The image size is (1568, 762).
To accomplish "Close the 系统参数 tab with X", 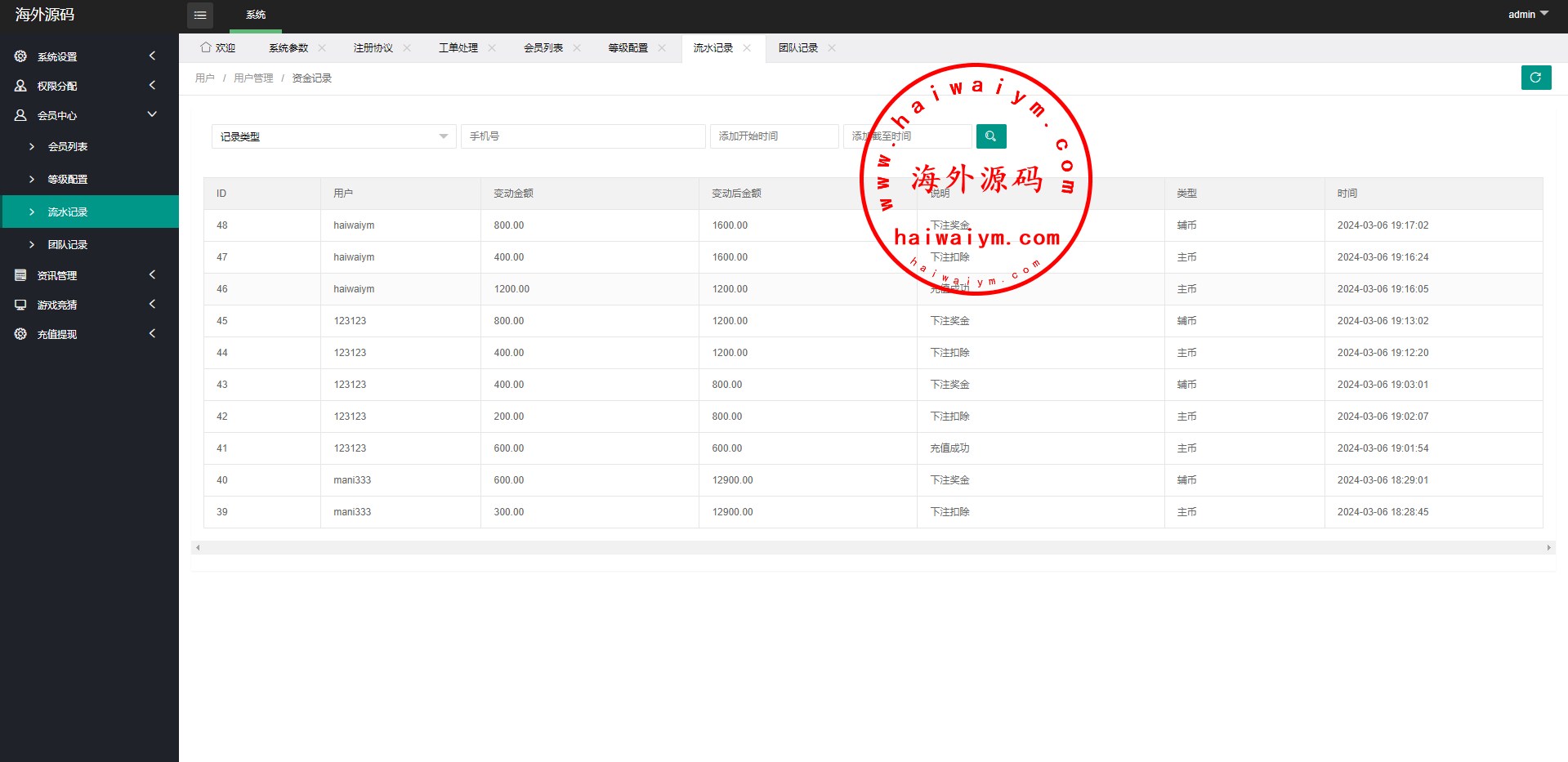I will 322,48.
